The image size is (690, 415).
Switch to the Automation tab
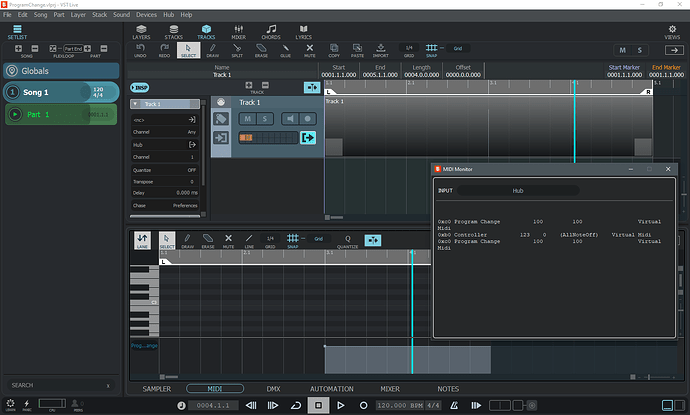tap(331, 388)
